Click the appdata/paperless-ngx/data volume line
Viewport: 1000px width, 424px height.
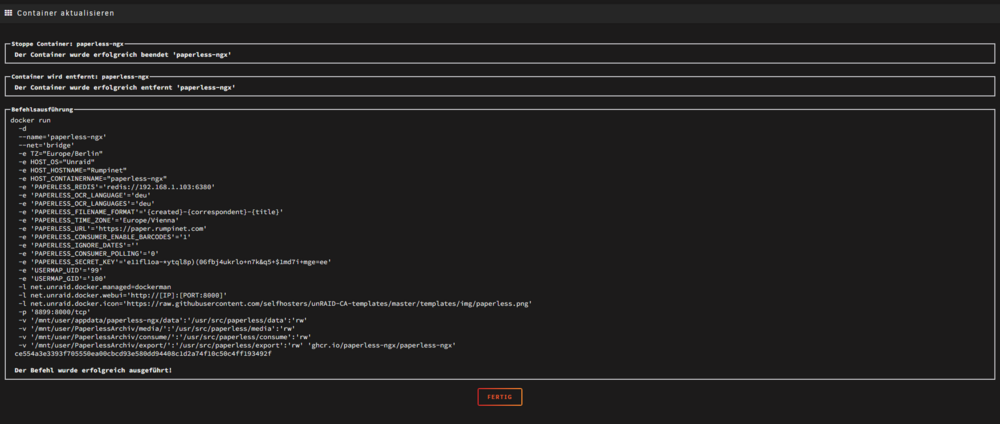click(x=165, y=319)
